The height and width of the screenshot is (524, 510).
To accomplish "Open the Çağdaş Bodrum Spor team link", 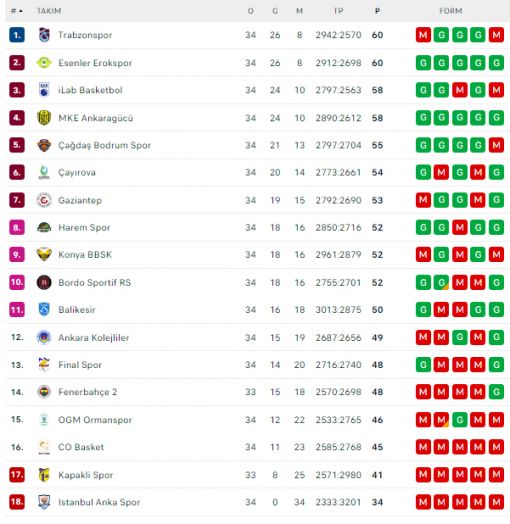I will (105, 145).
